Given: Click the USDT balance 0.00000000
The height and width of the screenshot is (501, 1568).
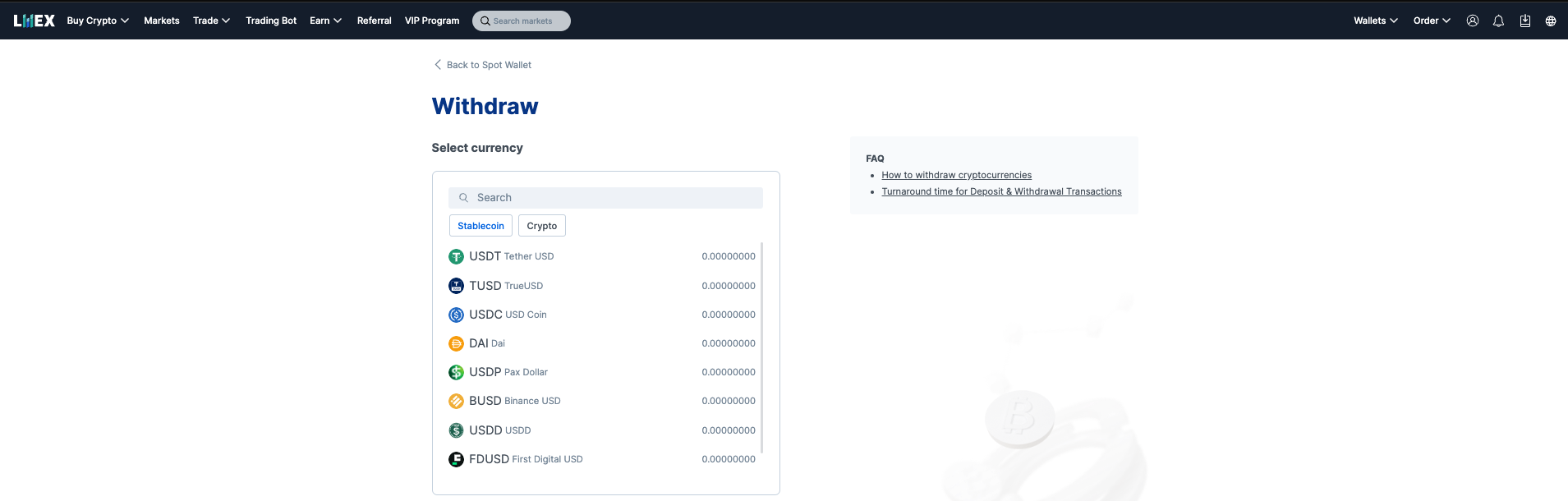Looking at the screenshot, I should tap(729, 256).
